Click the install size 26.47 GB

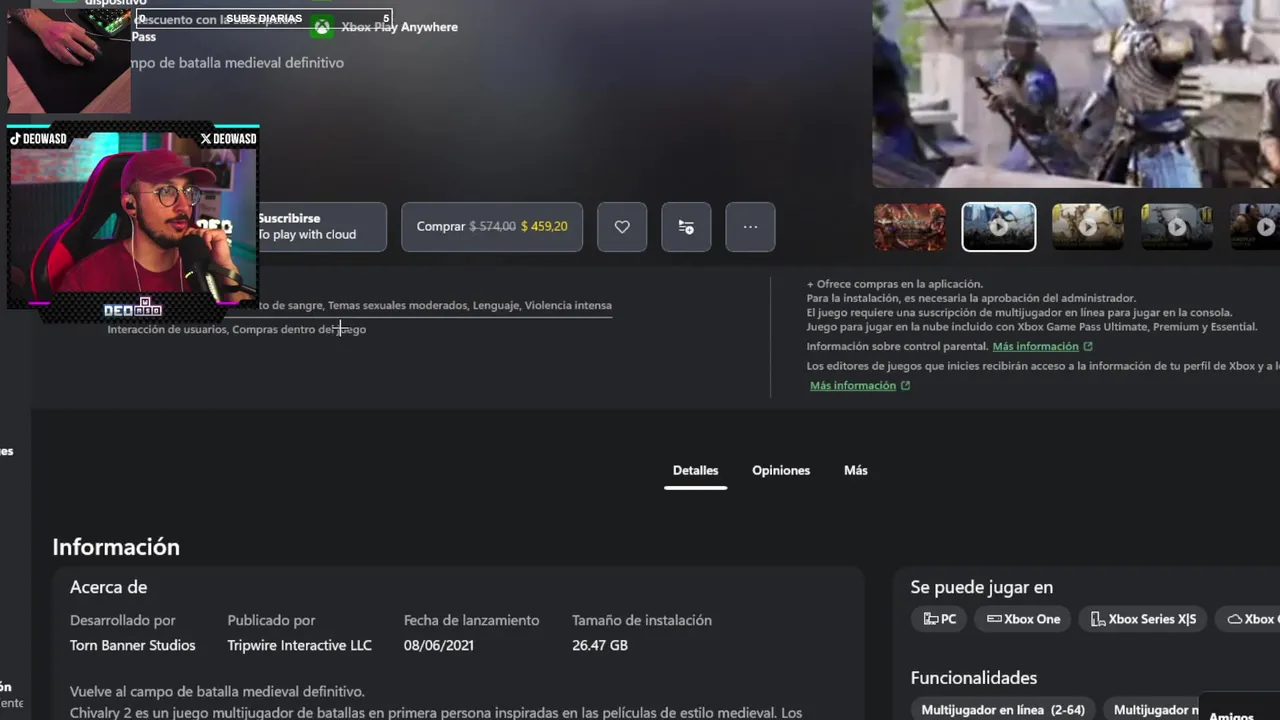[600, 646]
